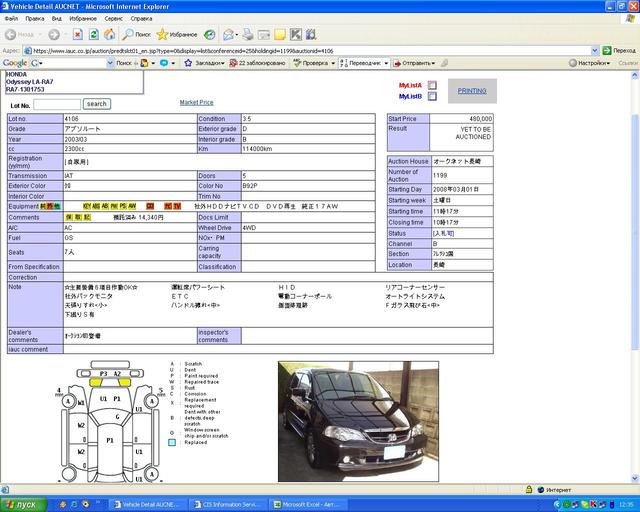Click the address bar URL field
Image resolution: width=640 pixels, height=512 pixels.
pyautogui.click(x=308, y=51)
